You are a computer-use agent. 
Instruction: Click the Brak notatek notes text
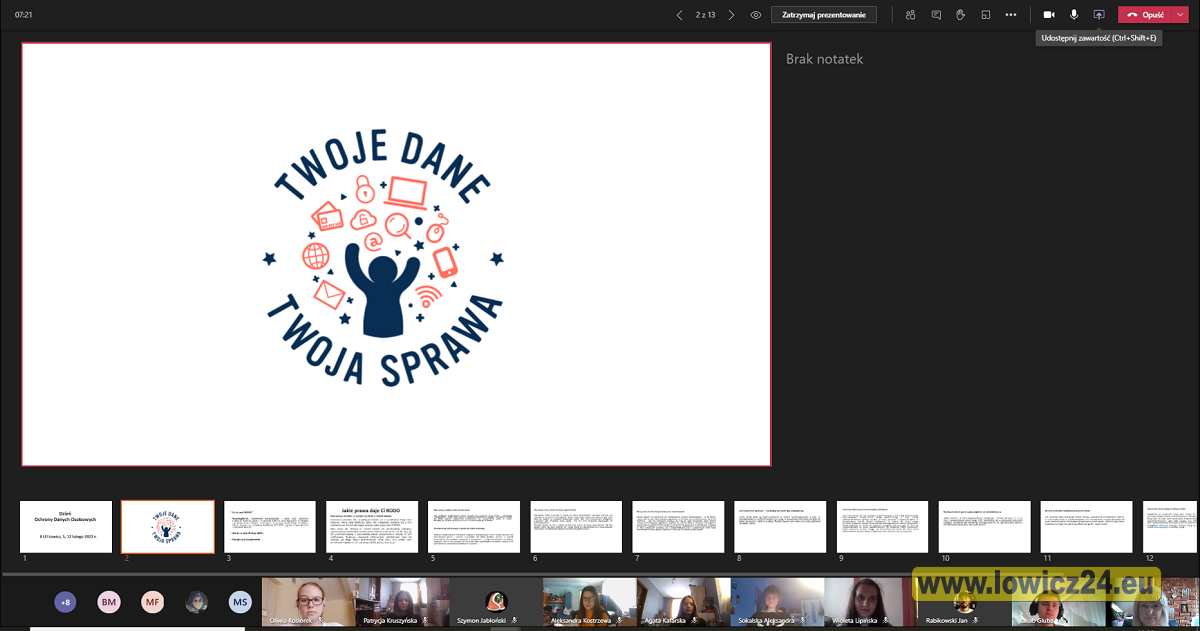824,59
